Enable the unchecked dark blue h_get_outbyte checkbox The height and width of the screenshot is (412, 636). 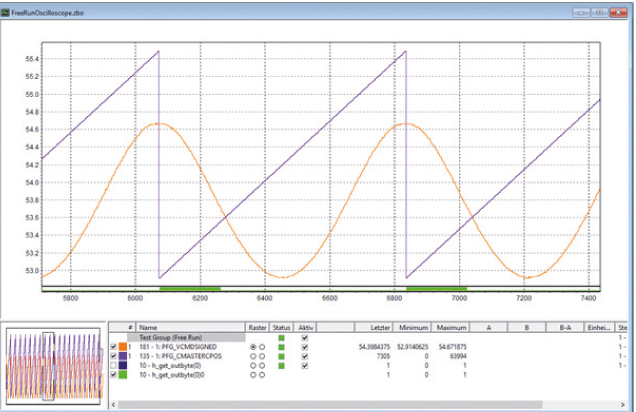pyautogui.click(x=112, y=366)
